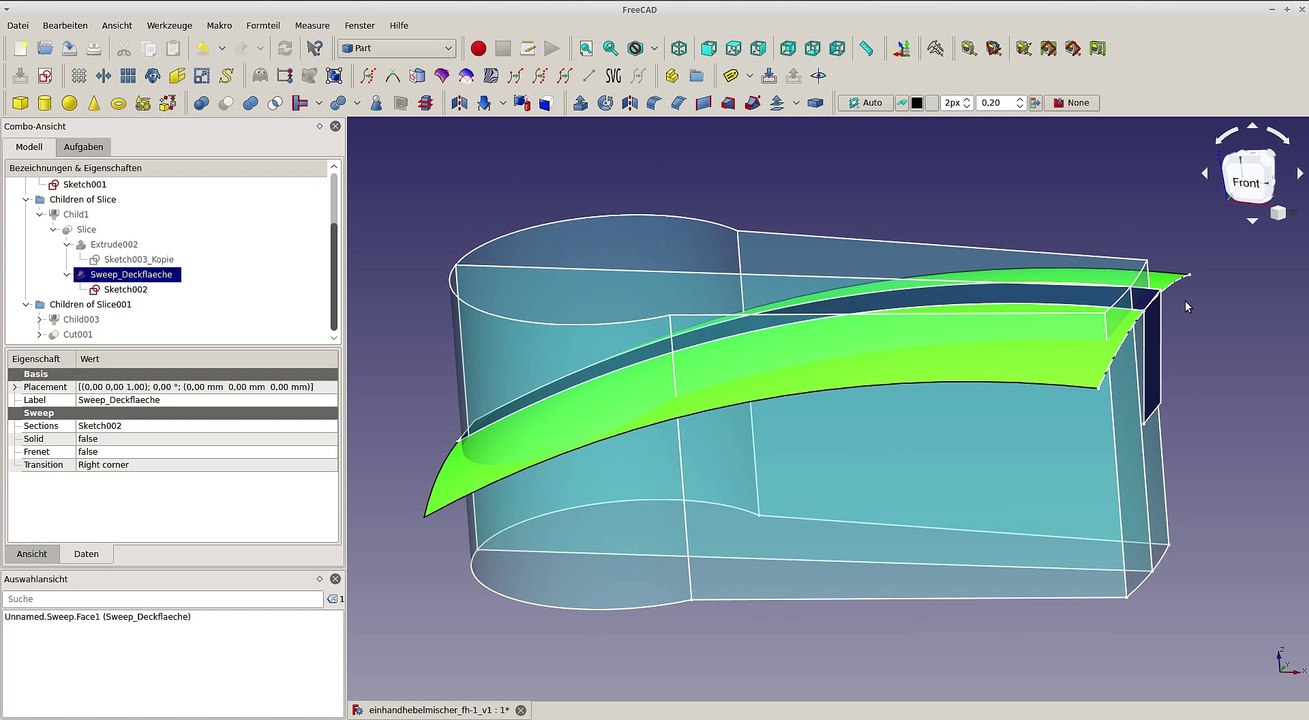Click the cut scissors icon

coord(124,48)
